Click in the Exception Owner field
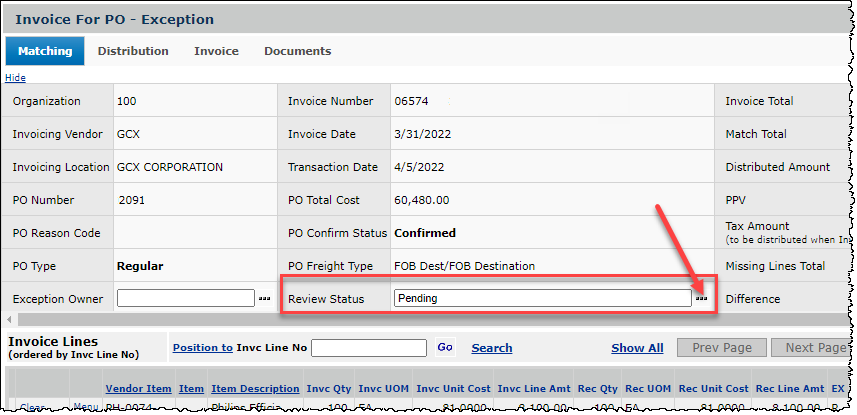Screen dimensions: 857x415 click(186, 298)
